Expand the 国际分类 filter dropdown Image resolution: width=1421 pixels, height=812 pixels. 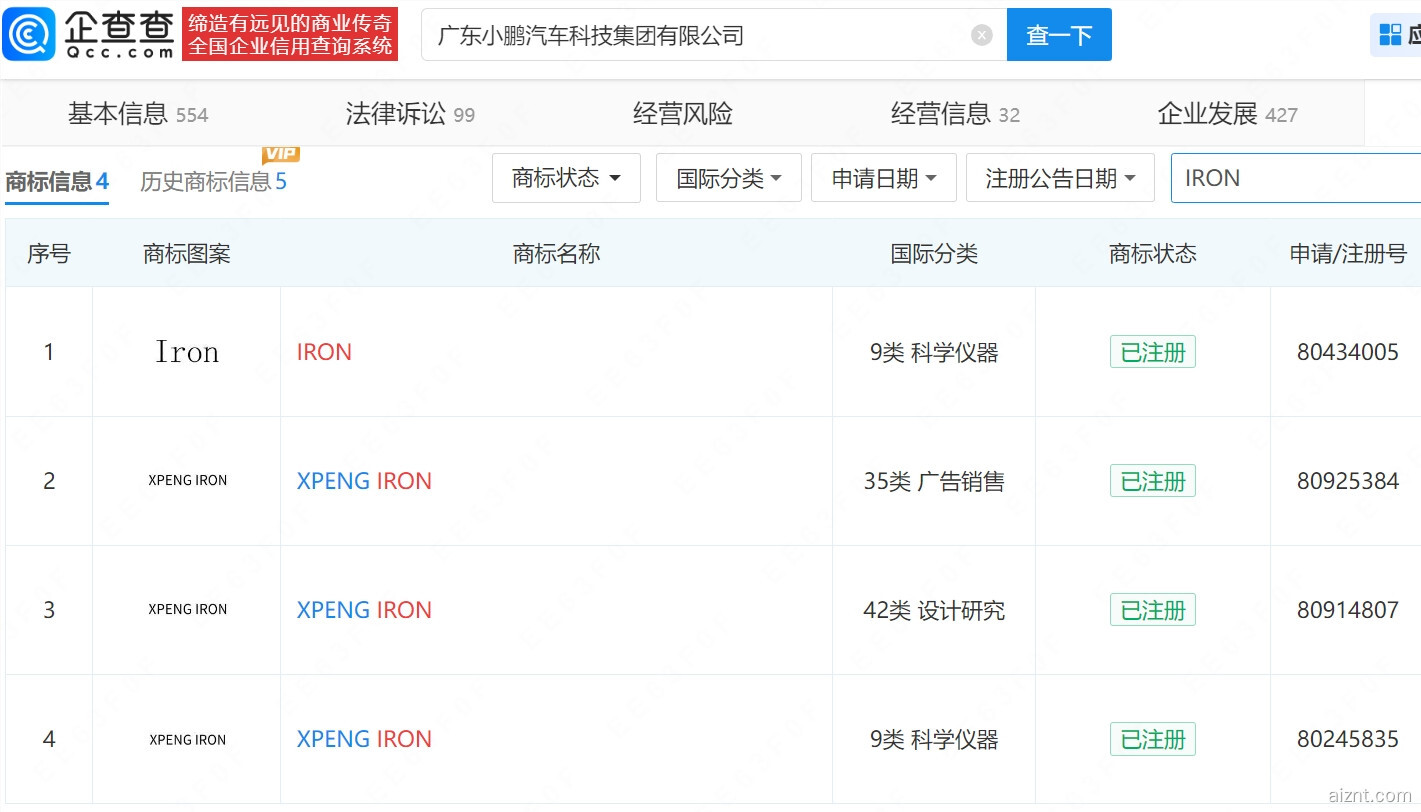(729, 178)
